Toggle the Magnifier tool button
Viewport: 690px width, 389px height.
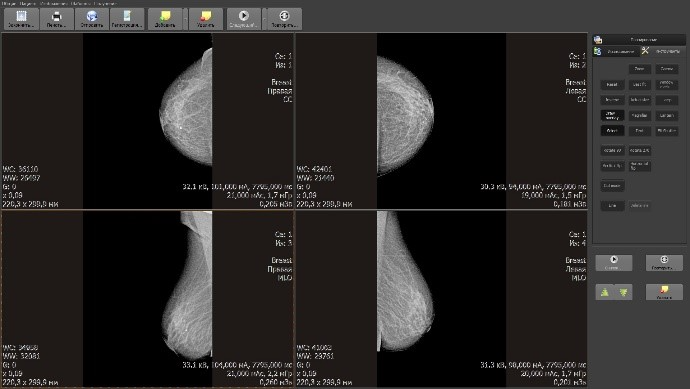click(639, 115)
